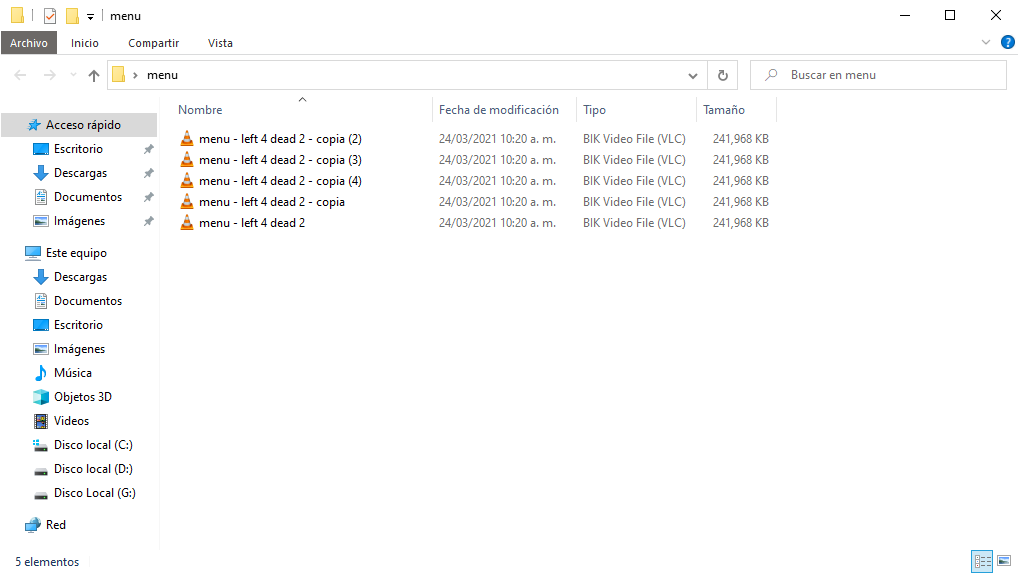
Task: Click BIK Video File (VLC) type of copia (3)
Action: pyautogui.click(x=634, y=160)
